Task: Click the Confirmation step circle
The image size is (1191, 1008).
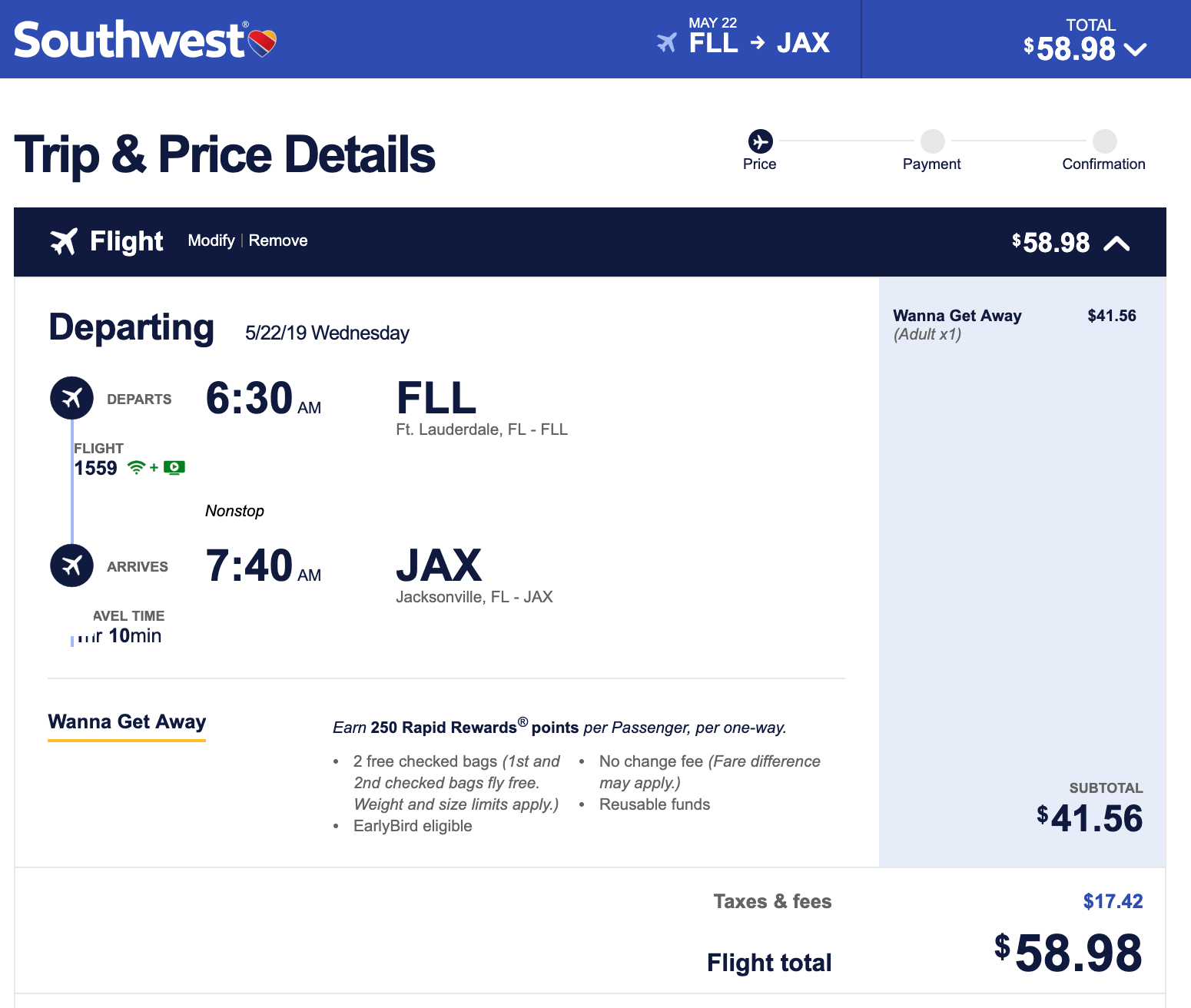Action: [1104, 141]
